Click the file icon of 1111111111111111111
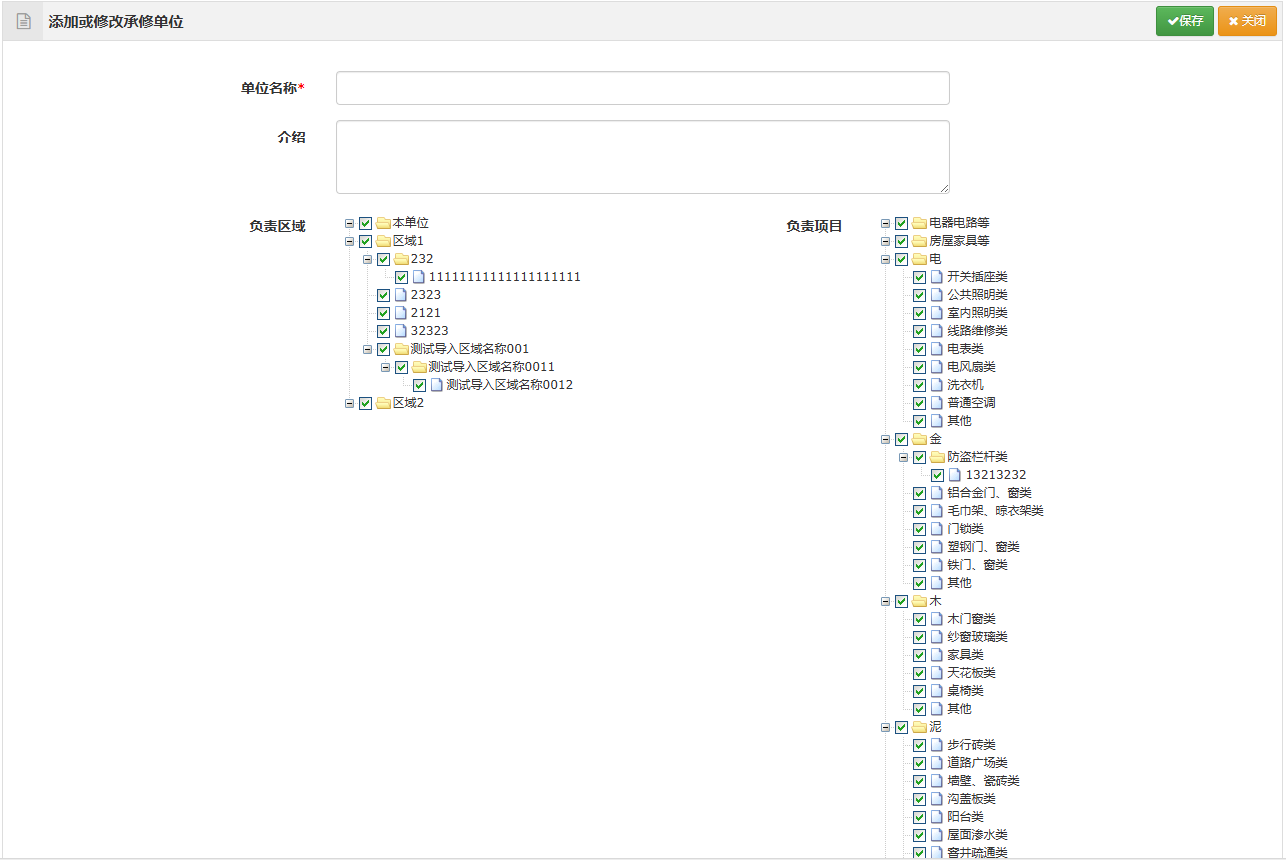The width and height of the screenshot is (1286, 860). [419, 277]
